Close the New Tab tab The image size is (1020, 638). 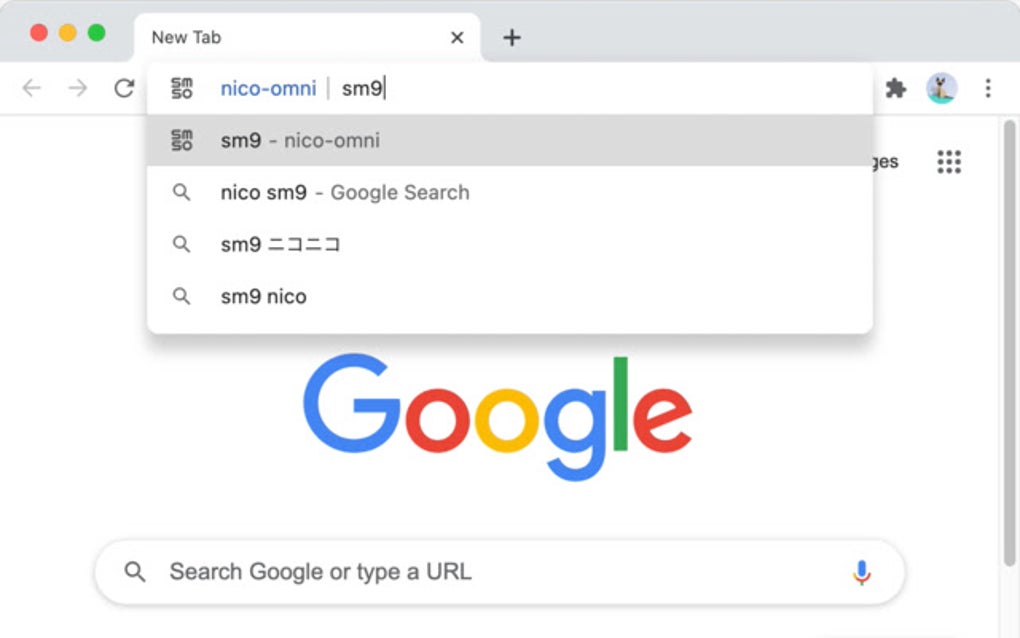[x=457, y=38]
